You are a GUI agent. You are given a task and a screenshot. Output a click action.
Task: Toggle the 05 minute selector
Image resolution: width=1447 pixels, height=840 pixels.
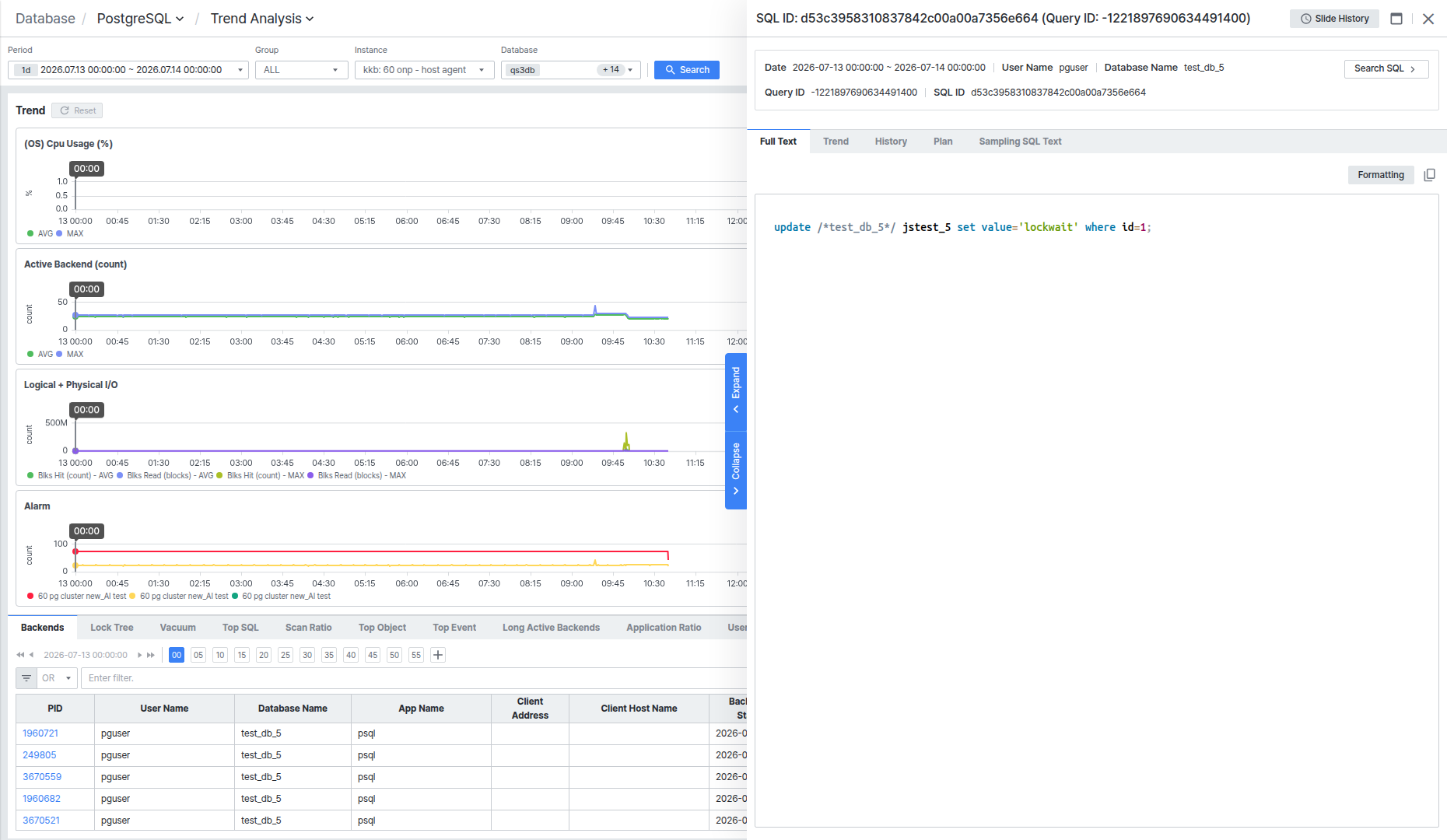coord(198,655)
